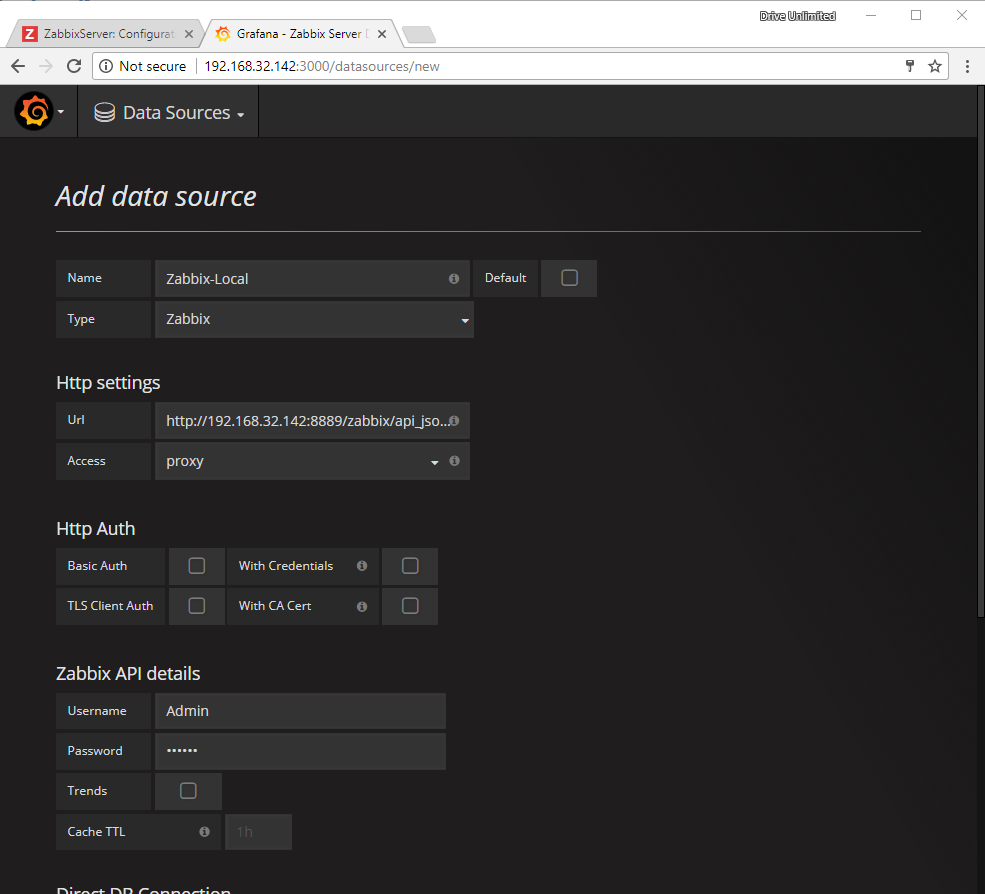Click the TLS Client Auth label
Image resolution: width=985 pixels, height=894 pixels.
pyautogui.click(x=110, y=606)
